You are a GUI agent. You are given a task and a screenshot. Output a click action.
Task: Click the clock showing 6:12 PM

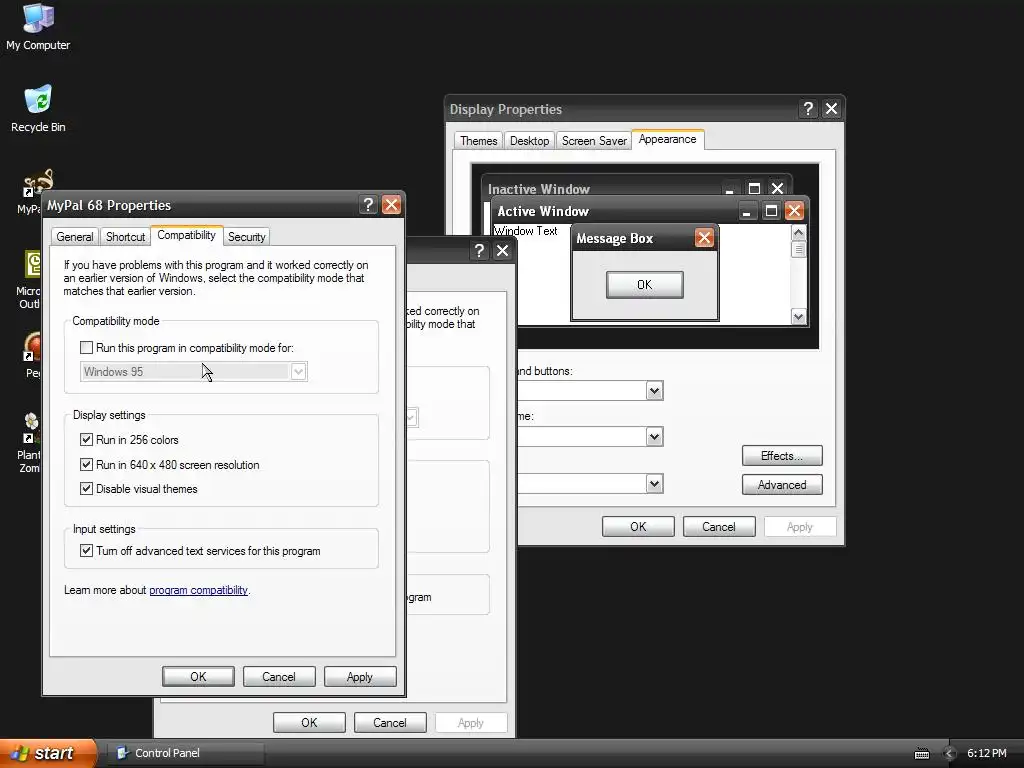987,753
